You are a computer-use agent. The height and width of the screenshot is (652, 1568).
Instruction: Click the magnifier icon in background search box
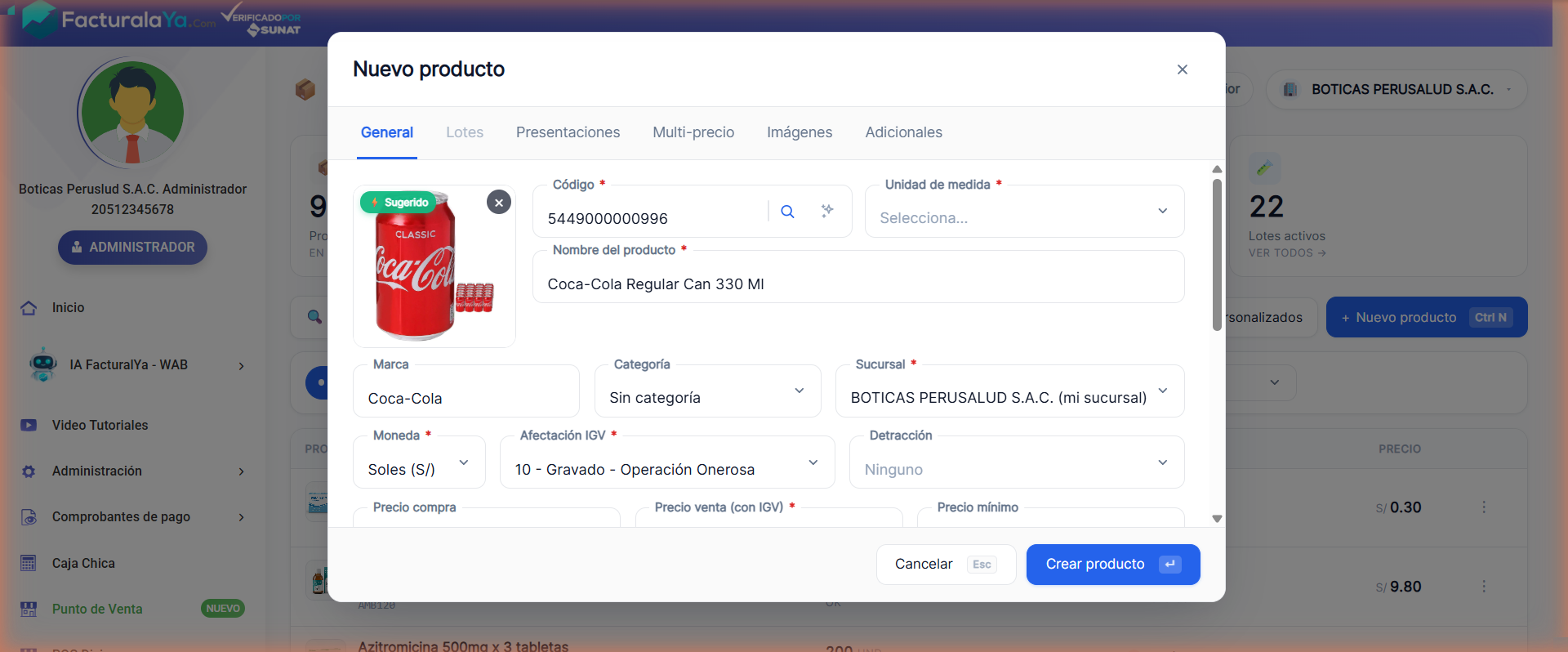click(314, 317)
